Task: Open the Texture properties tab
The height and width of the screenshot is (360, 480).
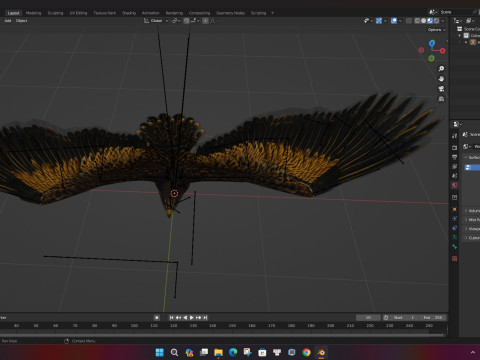Action: pos(455,259)
